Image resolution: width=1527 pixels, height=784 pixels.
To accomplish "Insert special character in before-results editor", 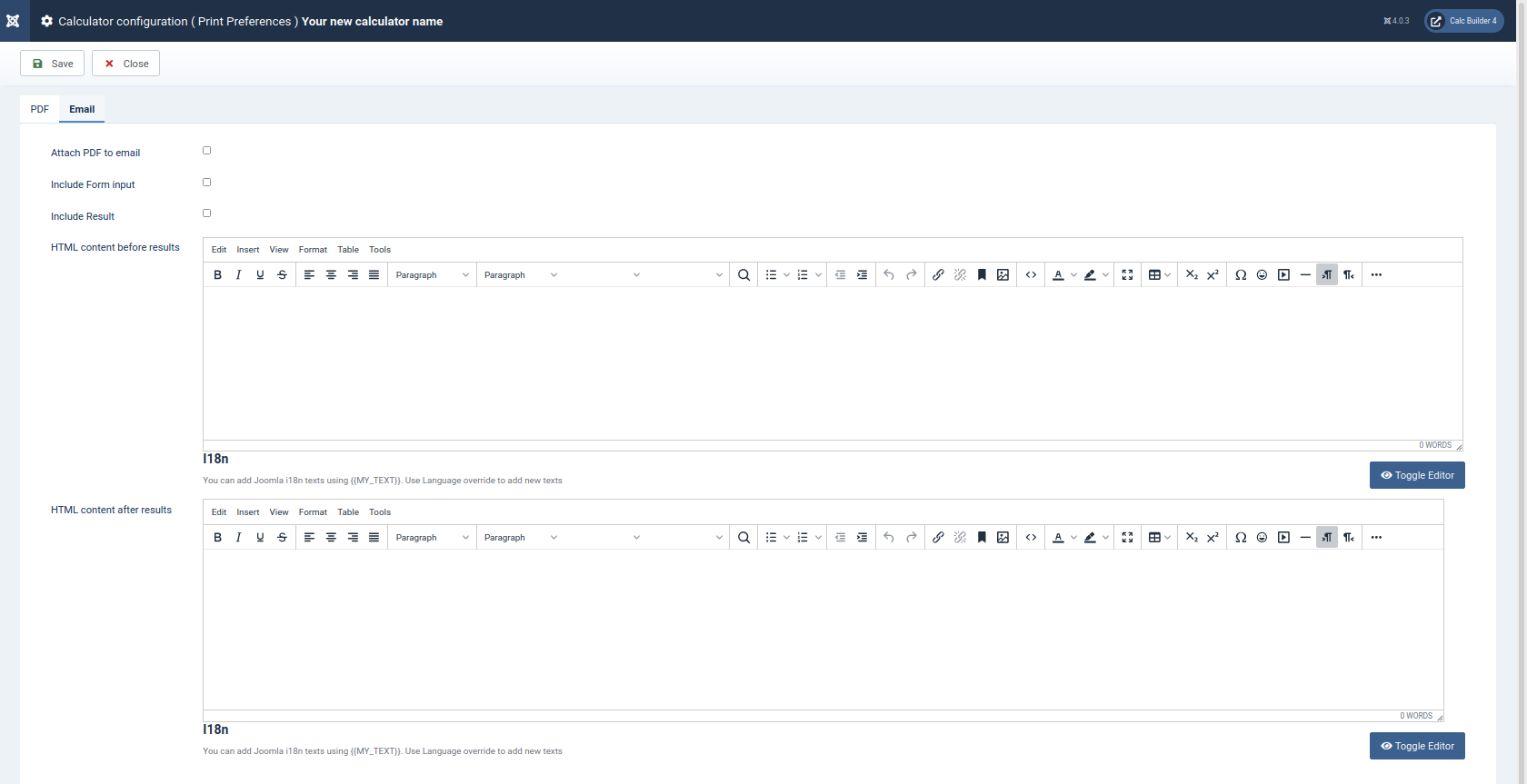I will coord(1241,274).
